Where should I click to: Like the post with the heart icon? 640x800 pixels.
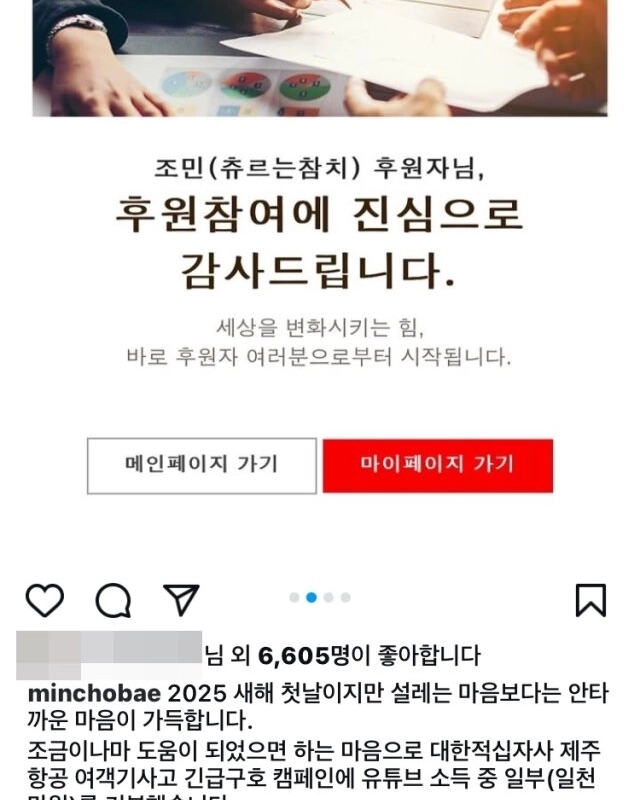click(45, 600)
